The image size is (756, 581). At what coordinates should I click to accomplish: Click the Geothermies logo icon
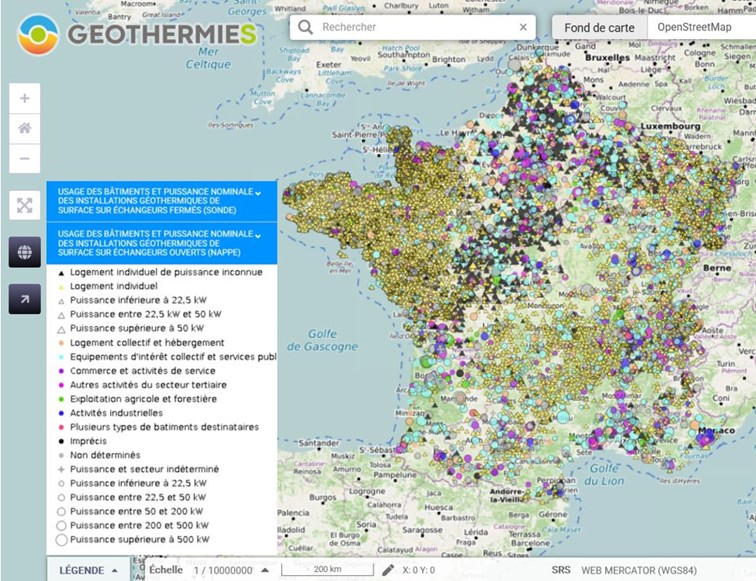(38, 34)
